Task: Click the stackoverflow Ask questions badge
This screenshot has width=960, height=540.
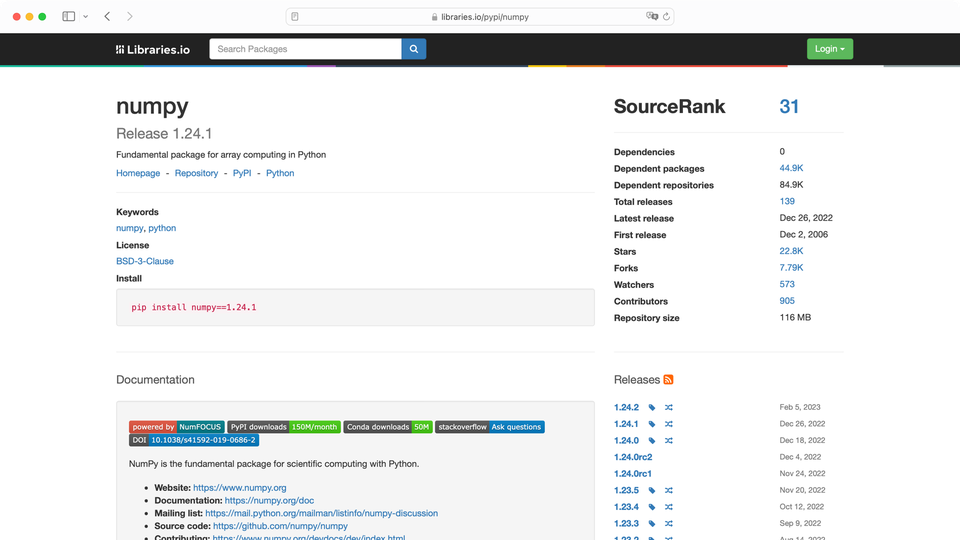Action: coord(490,427)
